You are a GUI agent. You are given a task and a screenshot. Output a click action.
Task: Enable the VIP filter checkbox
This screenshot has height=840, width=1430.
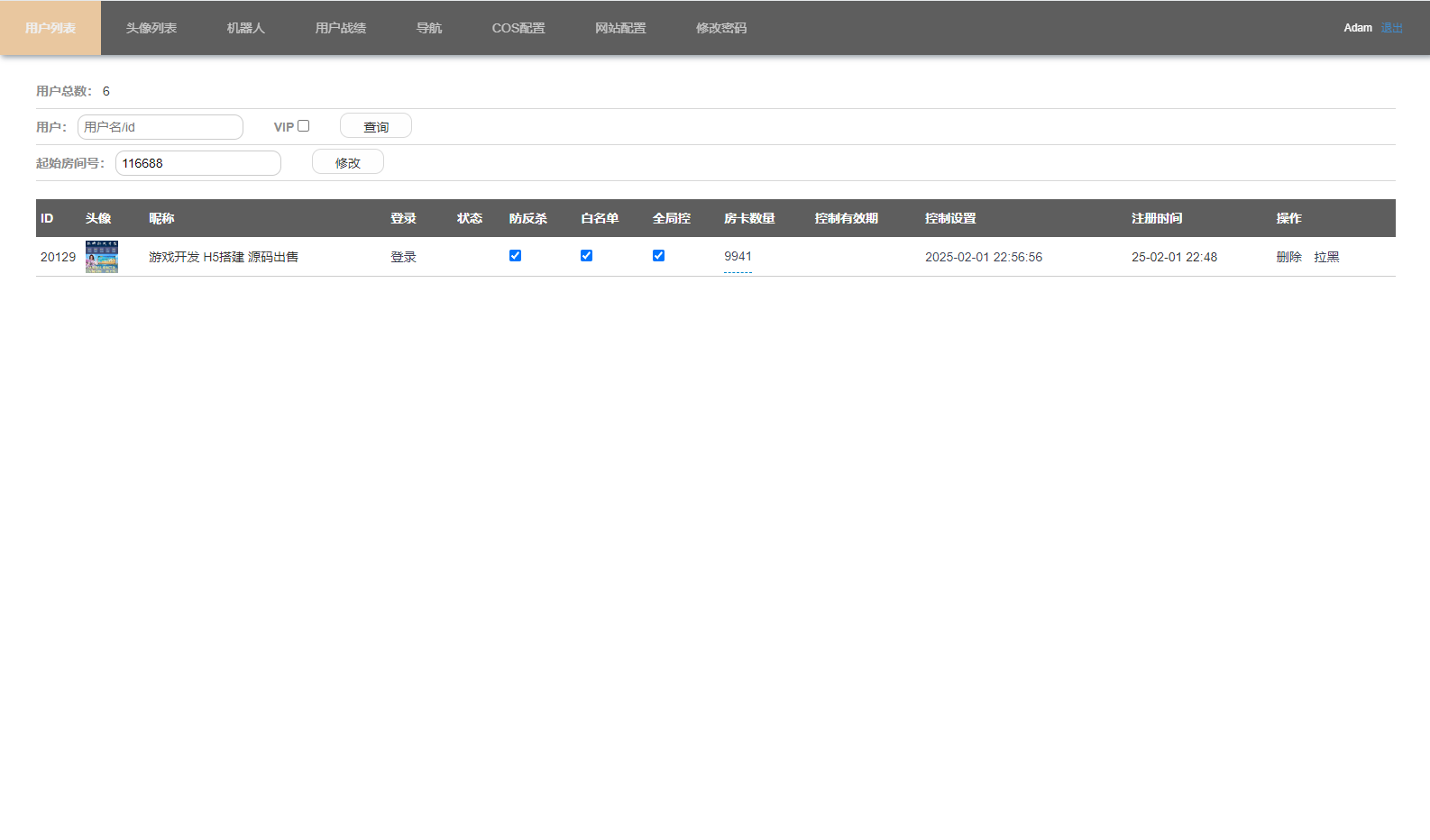pos(304,126)
